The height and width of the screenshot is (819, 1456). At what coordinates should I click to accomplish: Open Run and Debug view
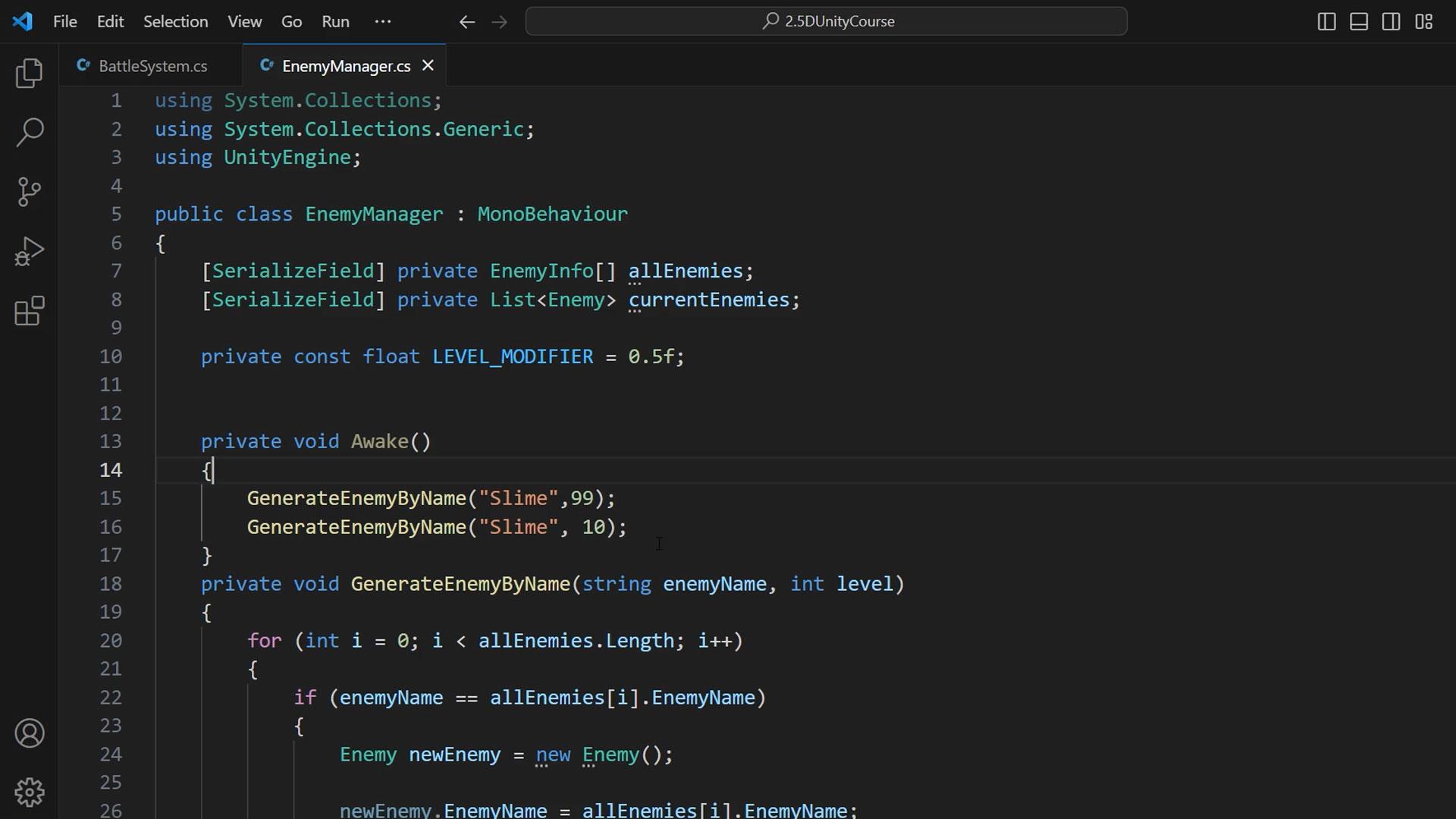pyautogui.click(x=30, y=251)
